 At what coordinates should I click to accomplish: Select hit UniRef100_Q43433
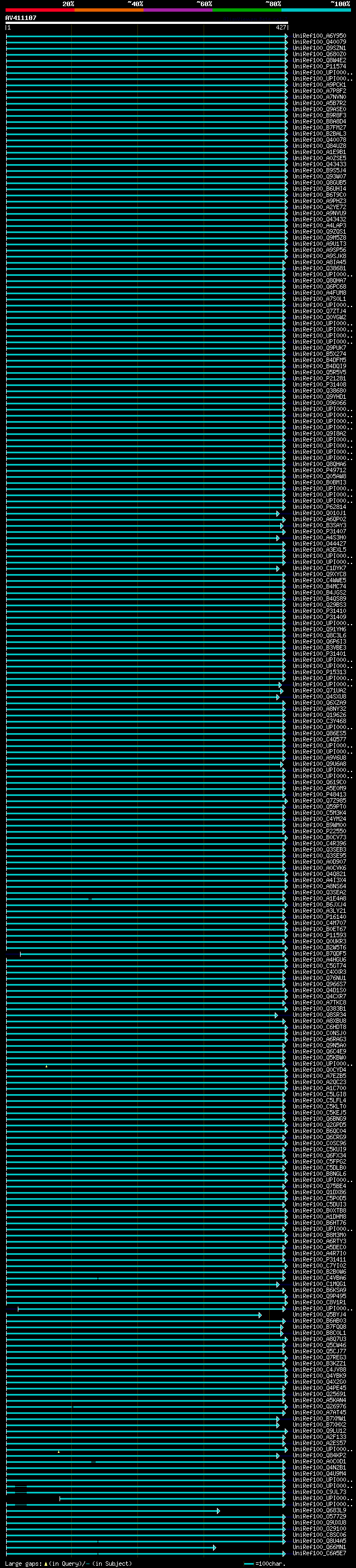319,164
